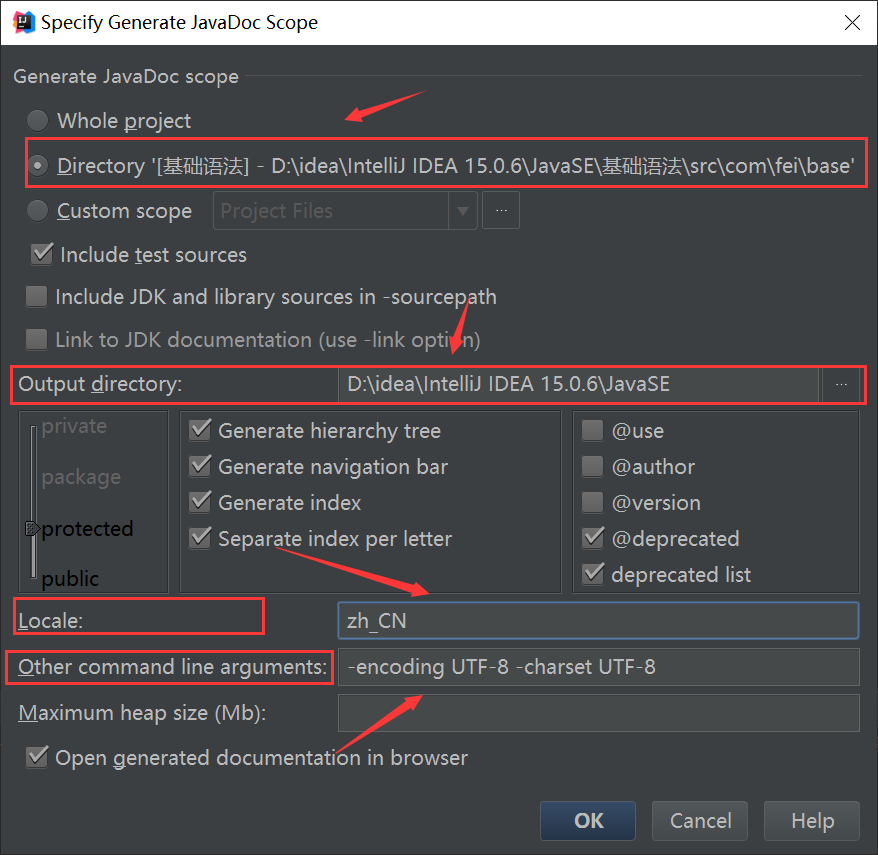Viewport: 878px width, 855px height.
Task: Open browse button next to Output directory
Action: [x=841, y=385]
